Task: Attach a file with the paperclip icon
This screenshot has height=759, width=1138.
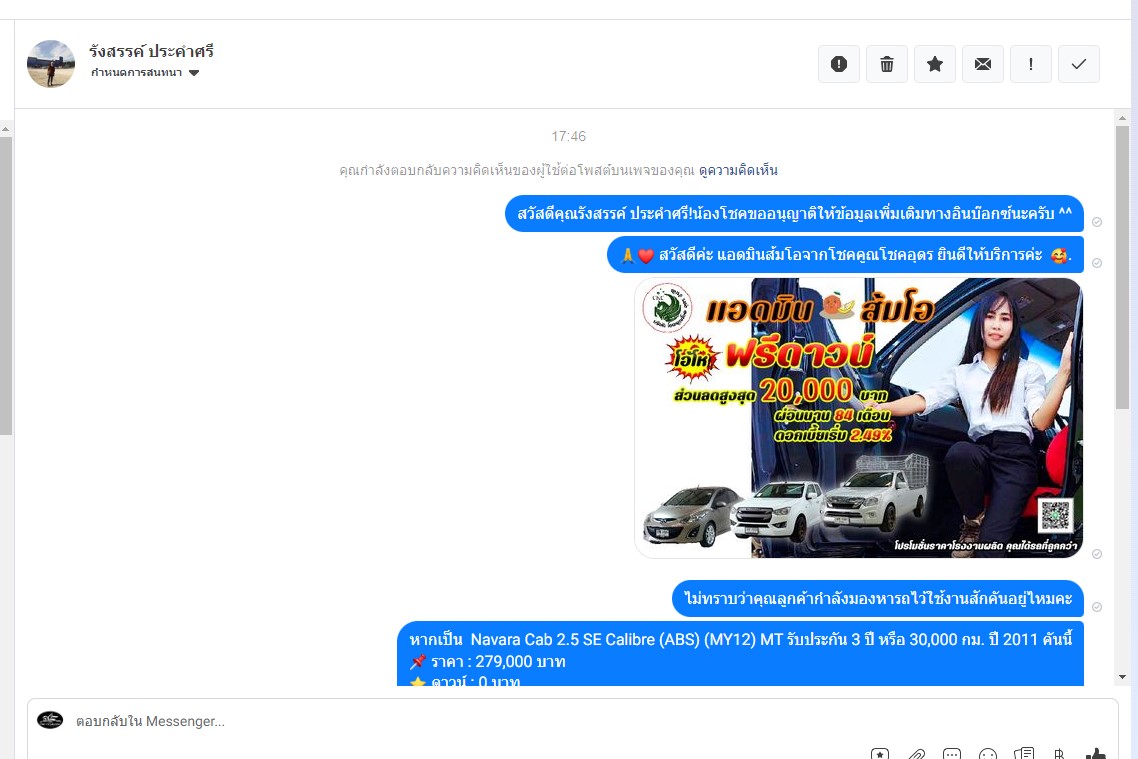Action: pyautogui.click(x=916, y=755)
